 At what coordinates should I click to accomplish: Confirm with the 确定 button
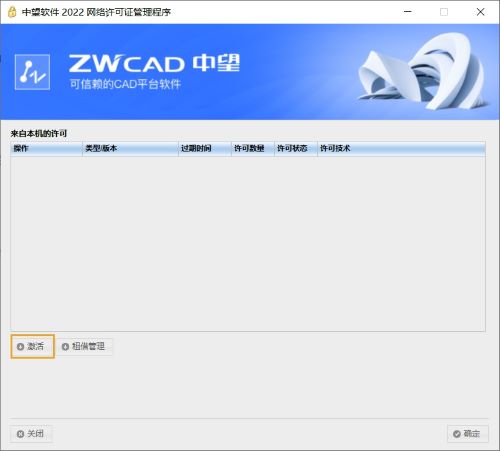coord(467,434)
